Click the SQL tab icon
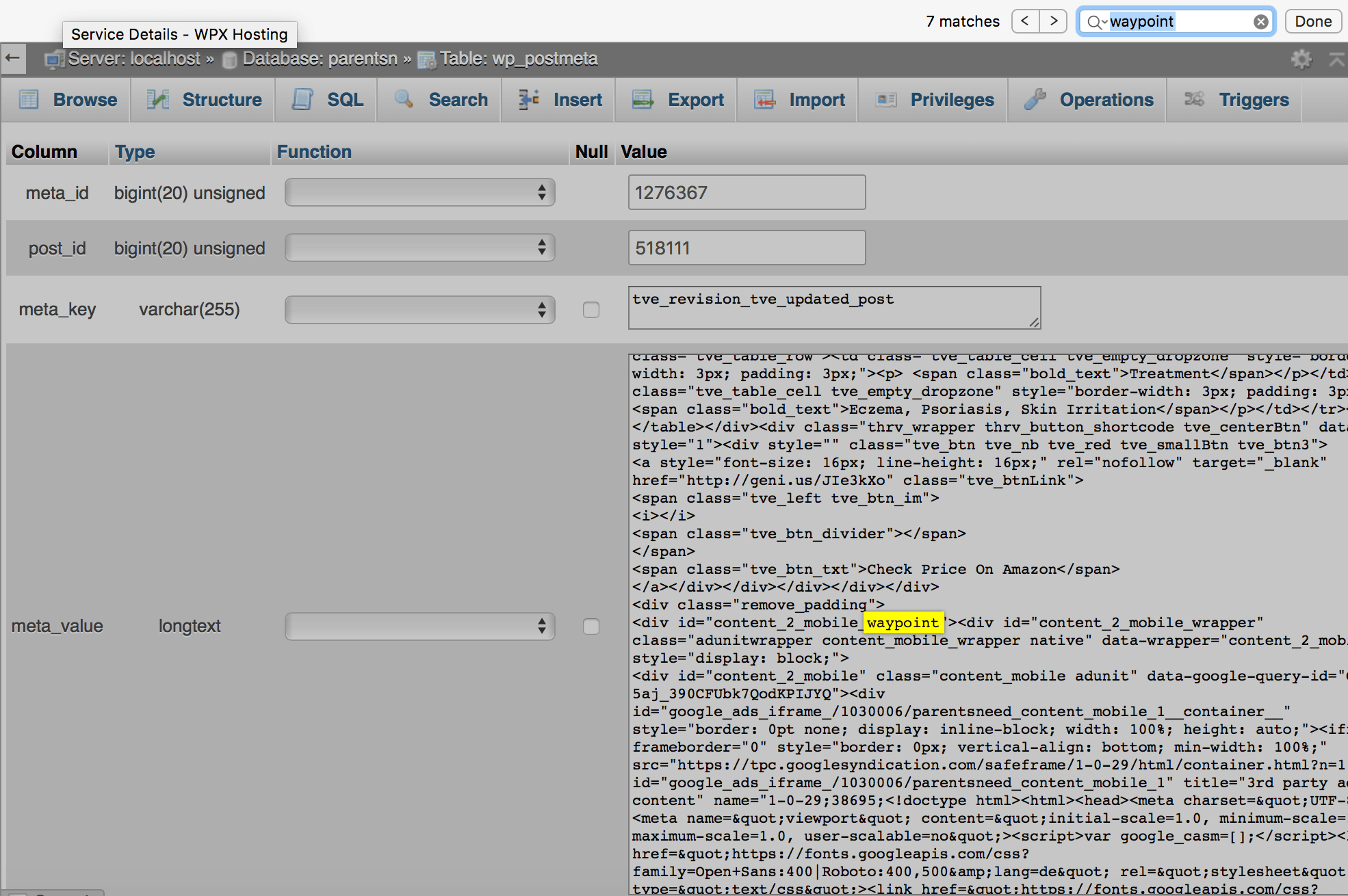This screenshot has width=1348, height=896. point(302,100)
